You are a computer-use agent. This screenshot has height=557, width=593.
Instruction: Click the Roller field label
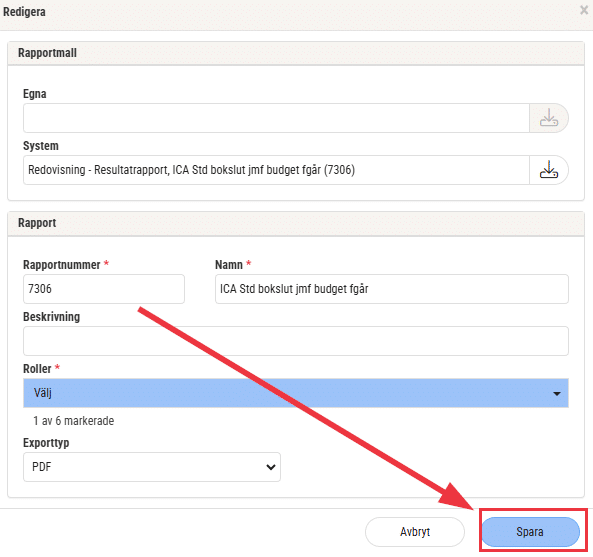pos(37,369)
